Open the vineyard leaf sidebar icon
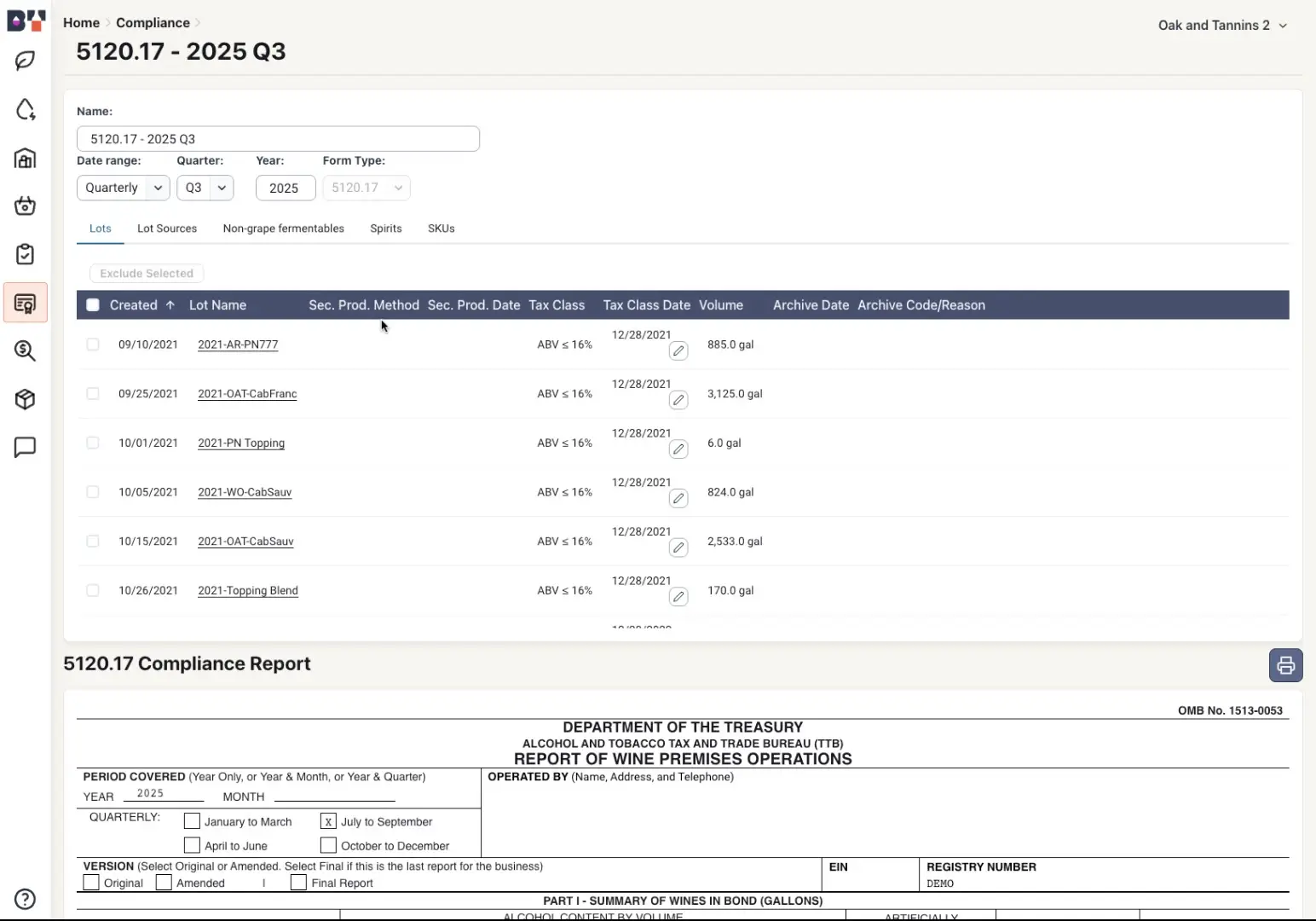The width and height of the screenshot is (1316, 921). pos(26,61)
